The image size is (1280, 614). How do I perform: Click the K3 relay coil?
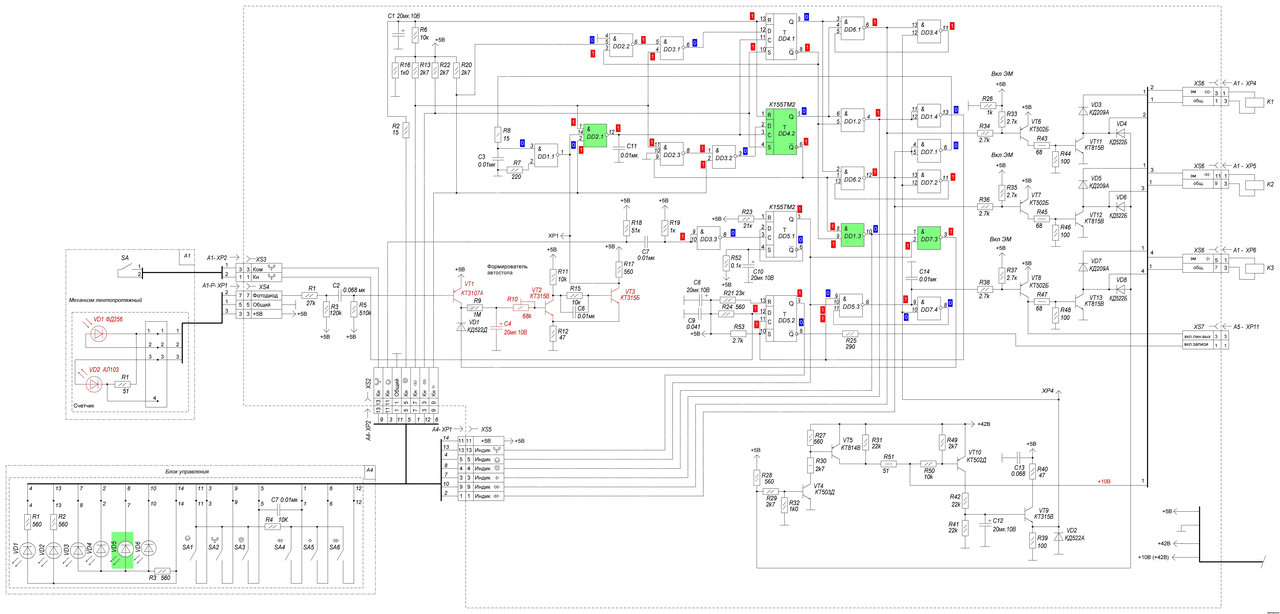(1253, 267)
